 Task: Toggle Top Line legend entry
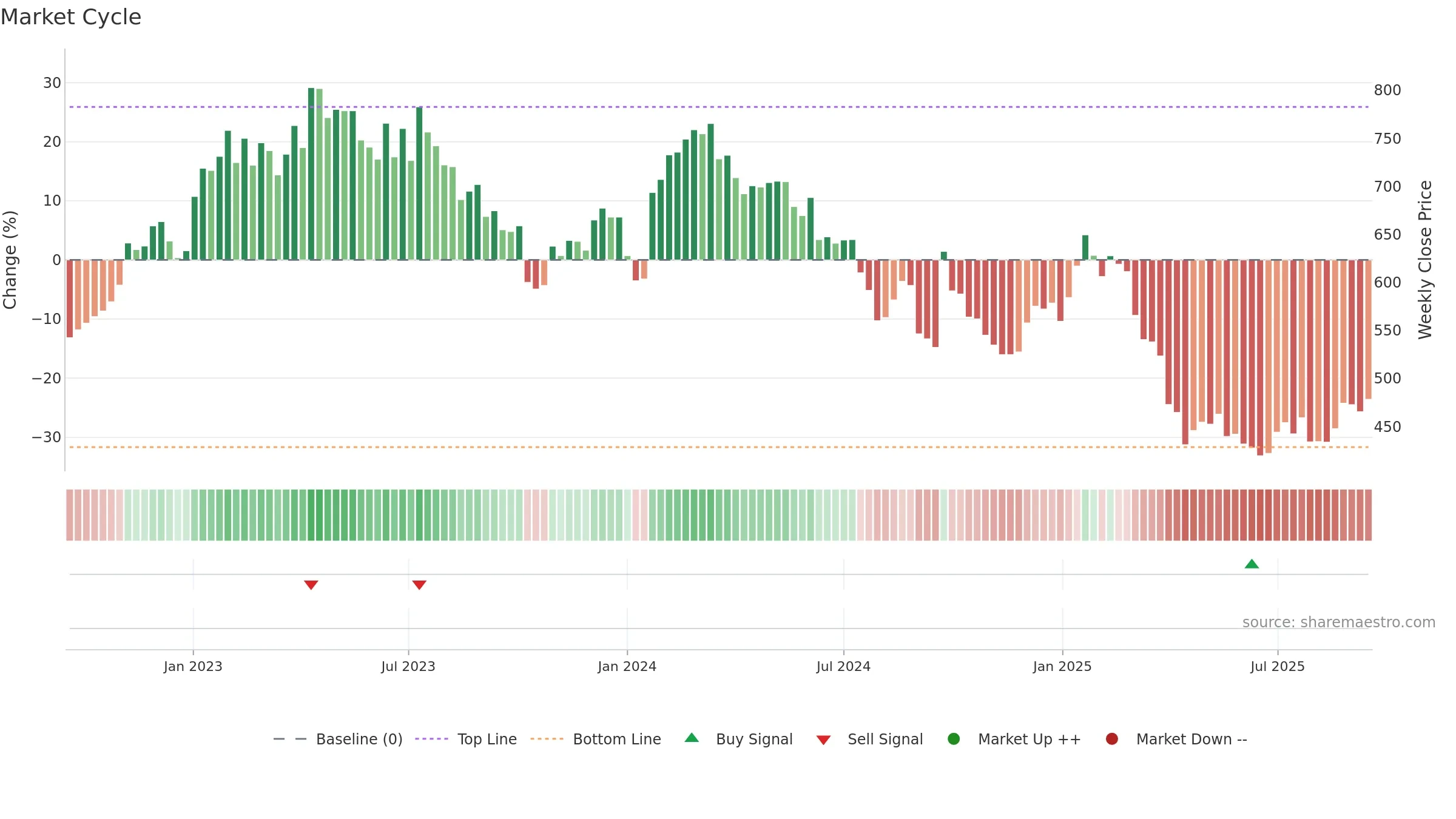pyautogui.click(x=466, y=739)
